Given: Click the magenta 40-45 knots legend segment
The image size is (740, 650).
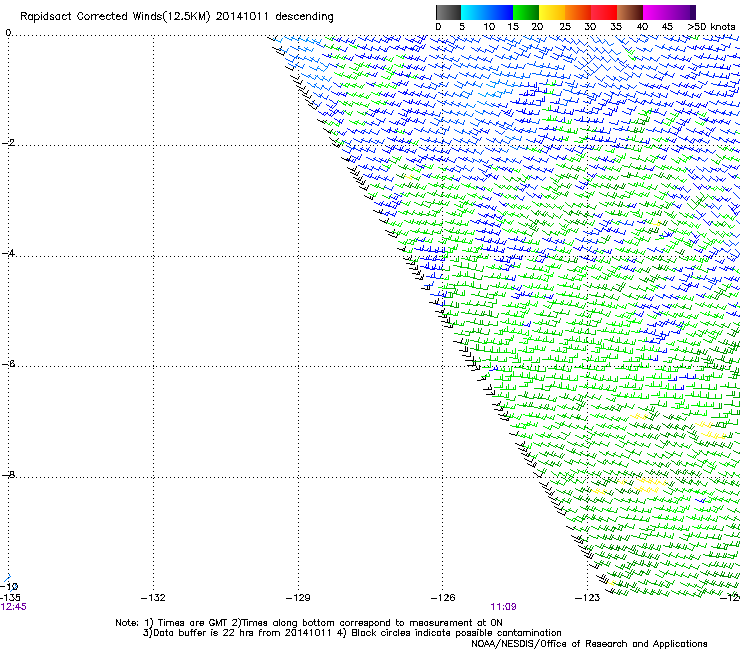Looking at the screenshot, I should pos(656,12).
